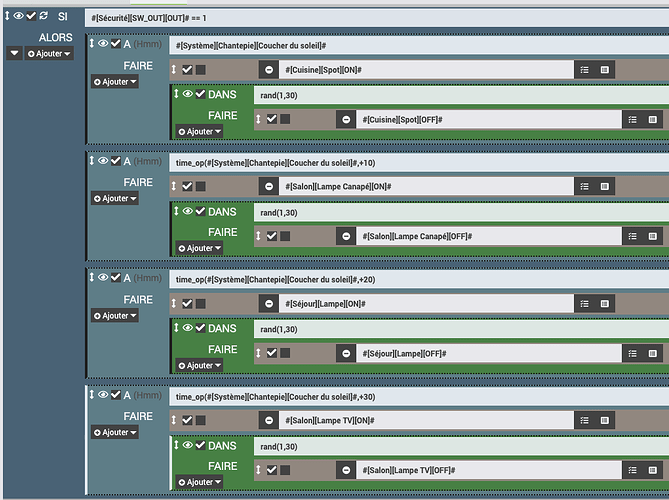Edit the time_op +30 expression field
The image size is (669, 500).
tap(419, 397)
